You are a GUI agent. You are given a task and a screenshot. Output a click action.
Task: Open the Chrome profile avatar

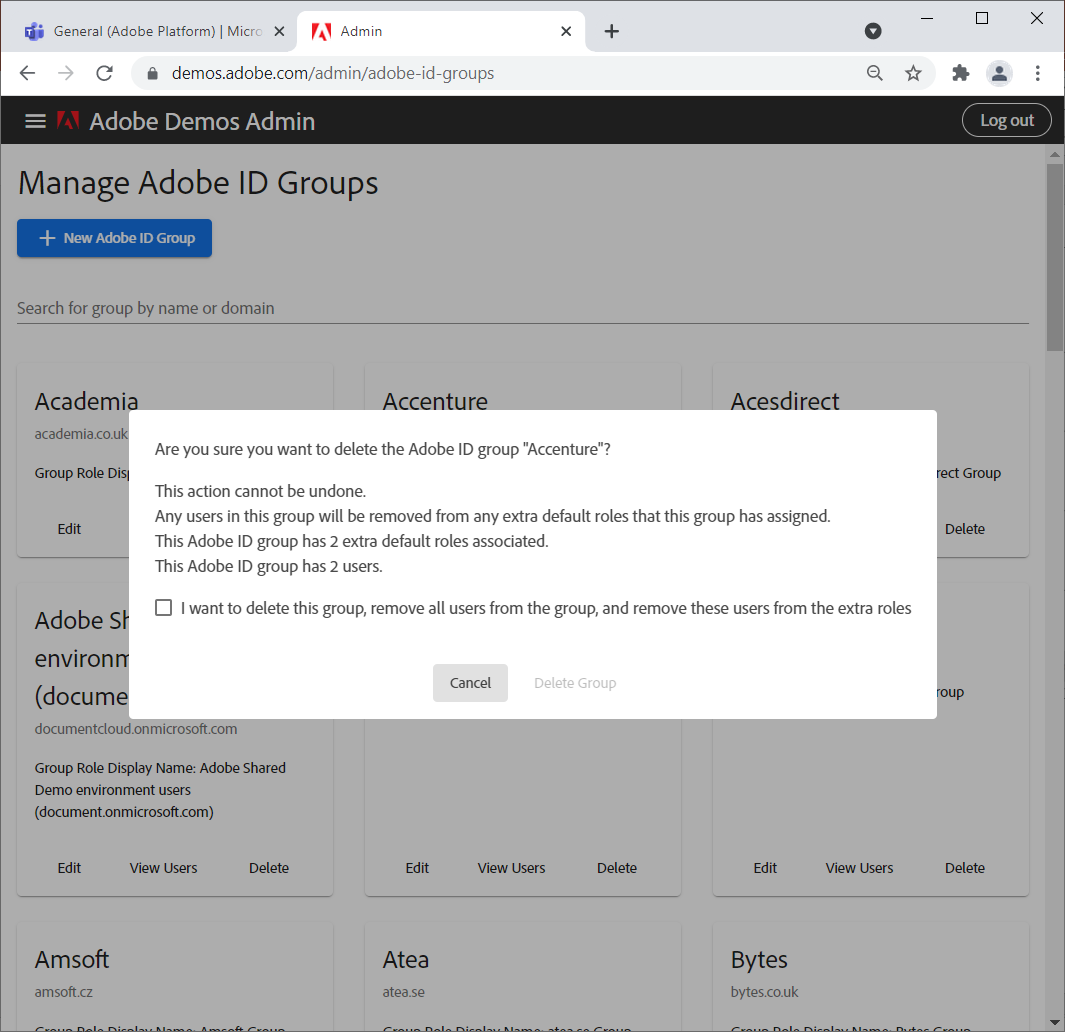[999, 73]
